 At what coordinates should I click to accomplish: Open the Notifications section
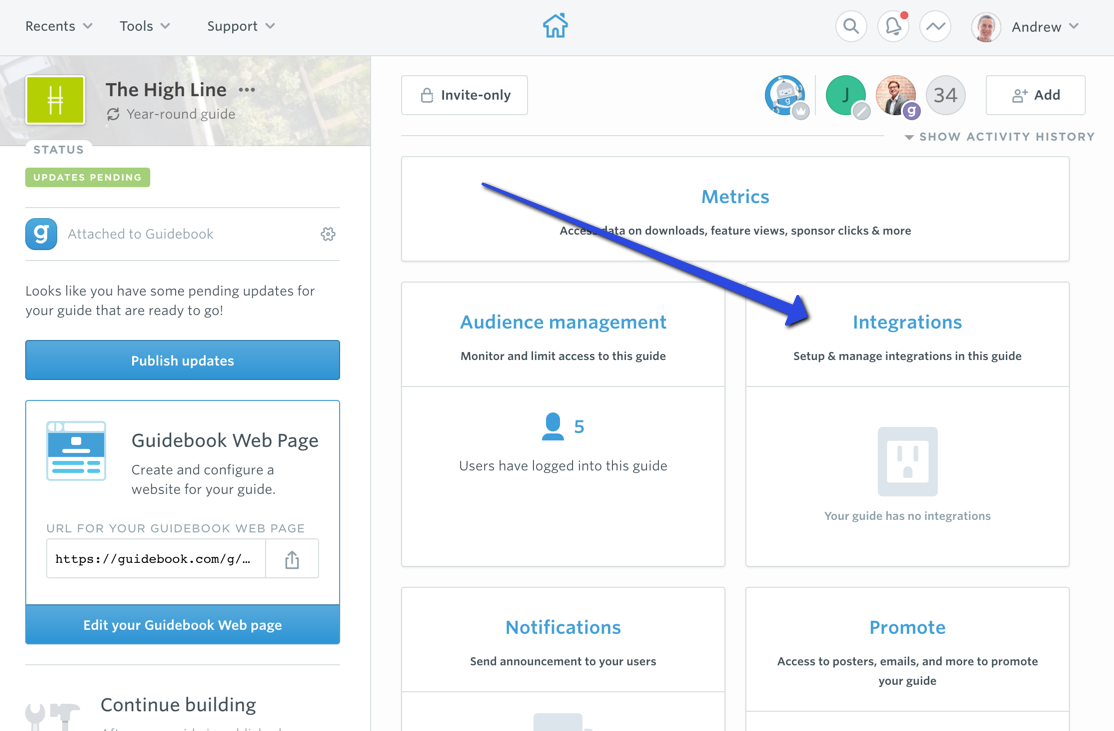pyautogui.click(x=563, y=627)
